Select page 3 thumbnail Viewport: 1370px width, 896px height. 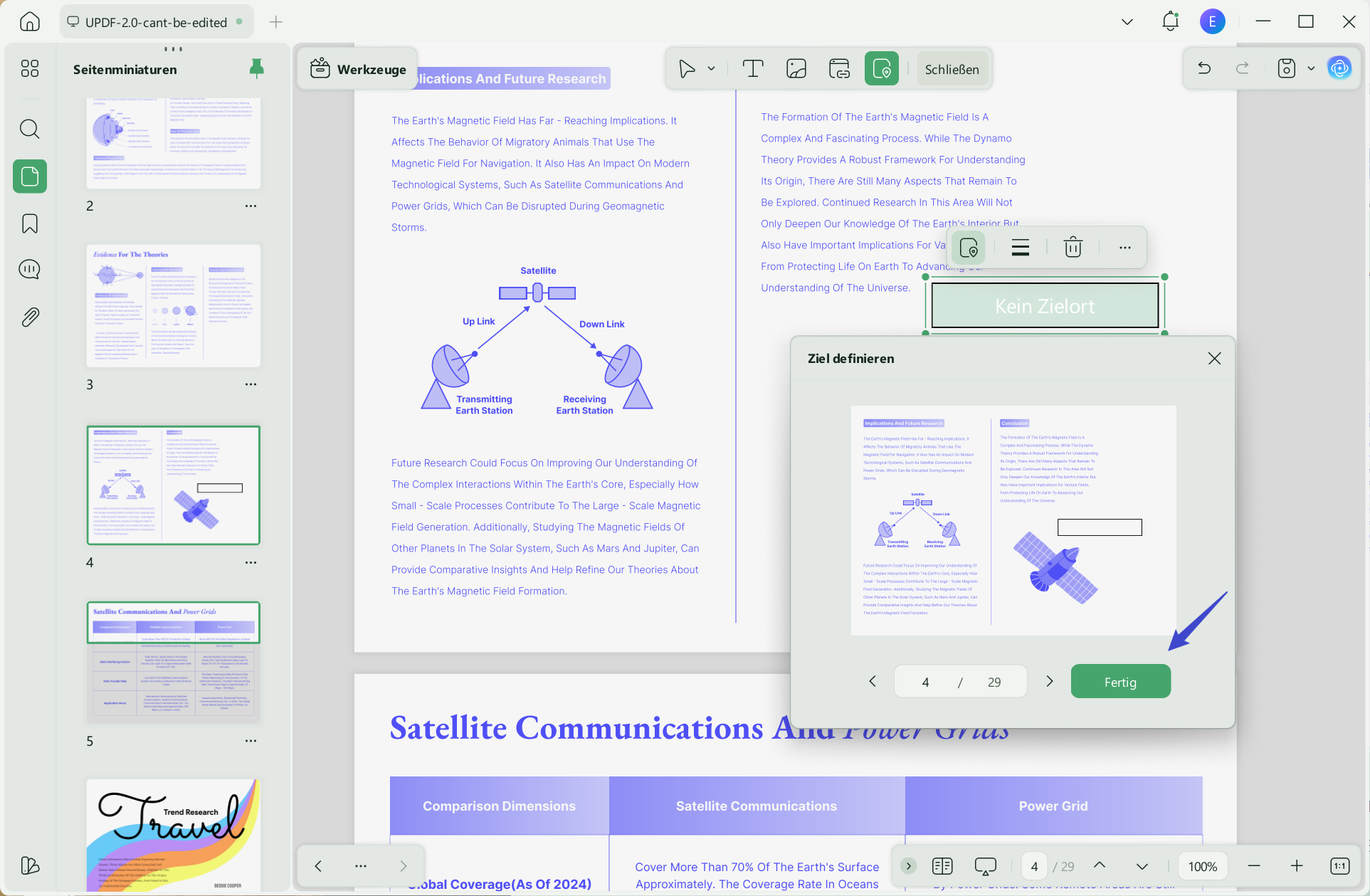[173, 306]
